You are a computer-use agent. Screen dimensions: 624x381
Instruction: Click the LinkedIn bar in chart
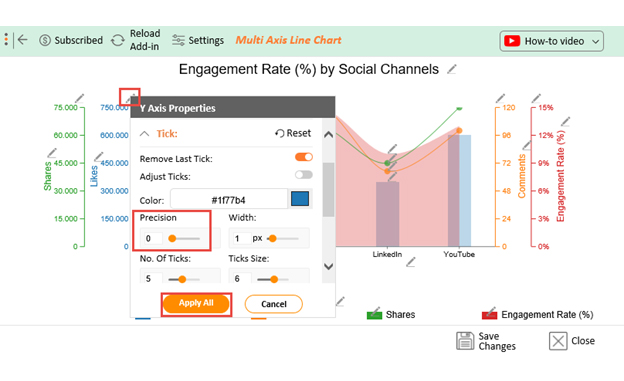click(x=387, y=214)
